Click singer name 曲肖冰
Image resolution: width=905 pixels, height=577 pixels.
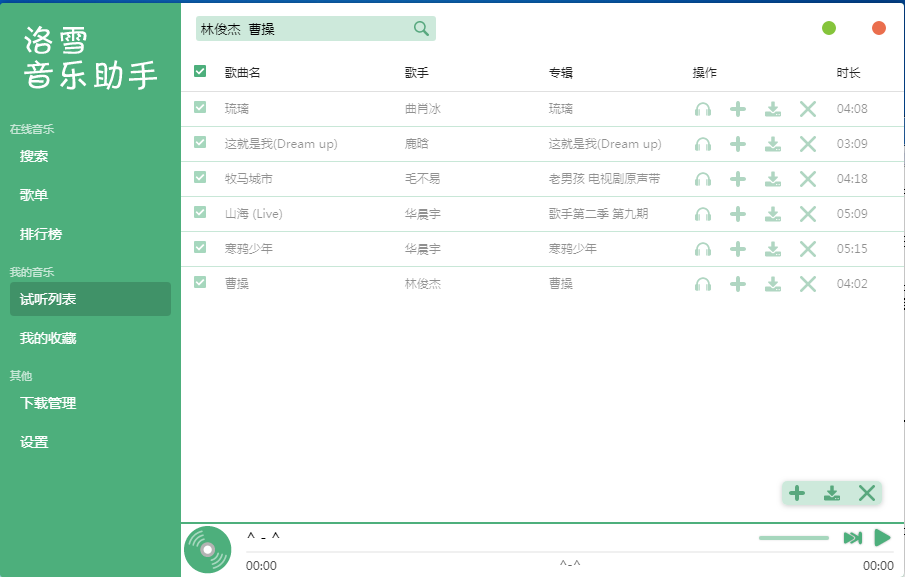[x=423, y=109]
